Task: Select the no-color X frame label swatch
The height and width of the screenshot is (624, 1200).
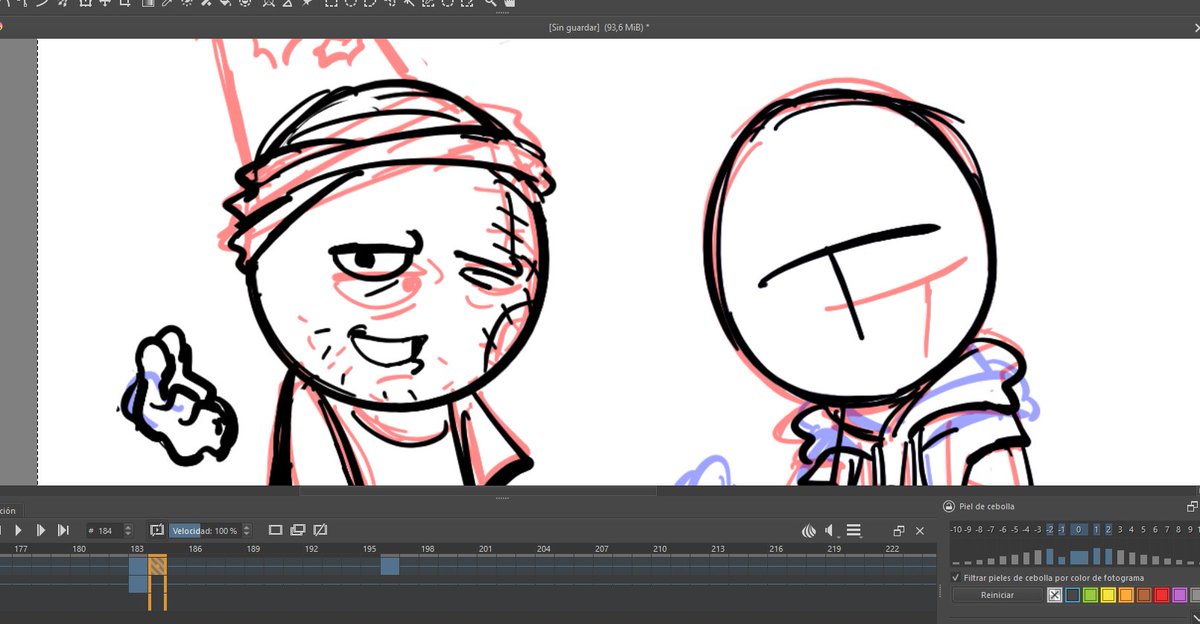Action: coord(1054,595)
